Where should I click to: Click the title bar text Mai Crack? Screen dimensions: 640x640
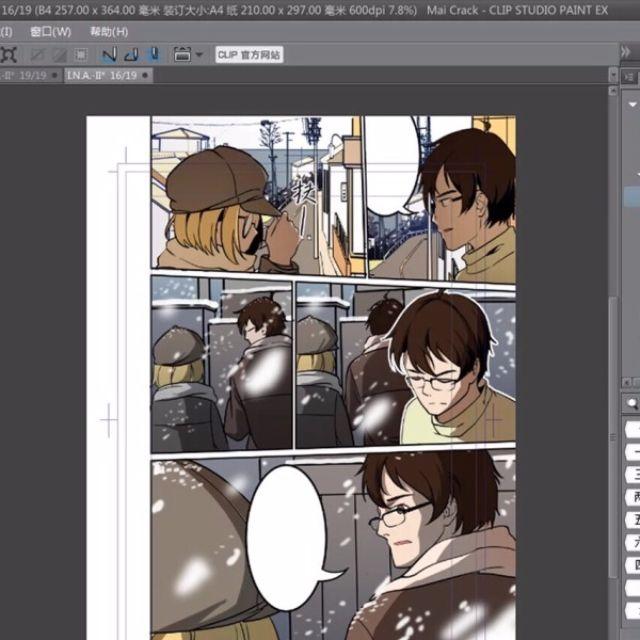pyautogui.click(x=452, y=10)
